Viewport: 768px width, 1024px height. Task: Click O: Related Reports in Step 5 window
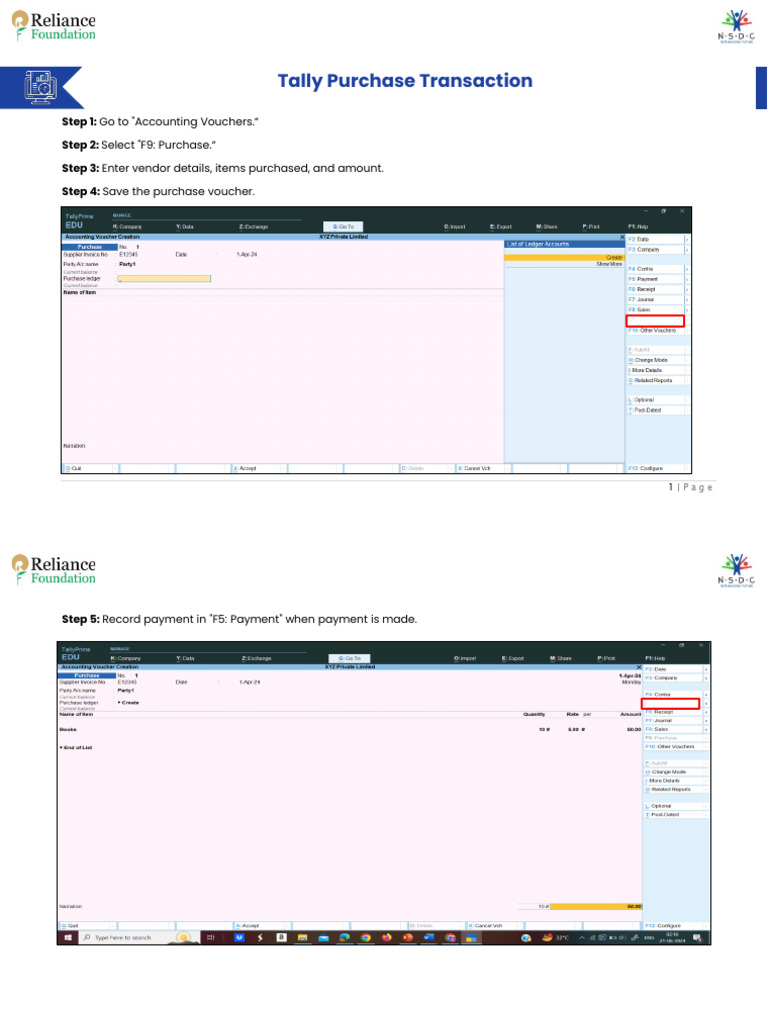tap(673, 789)
